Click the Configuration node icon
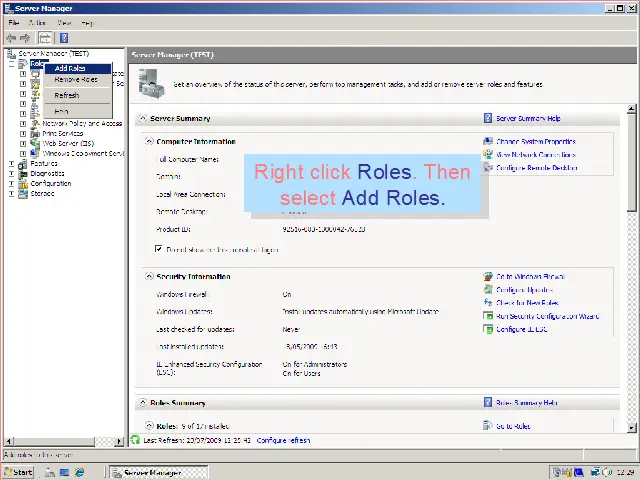 point(23,184)
